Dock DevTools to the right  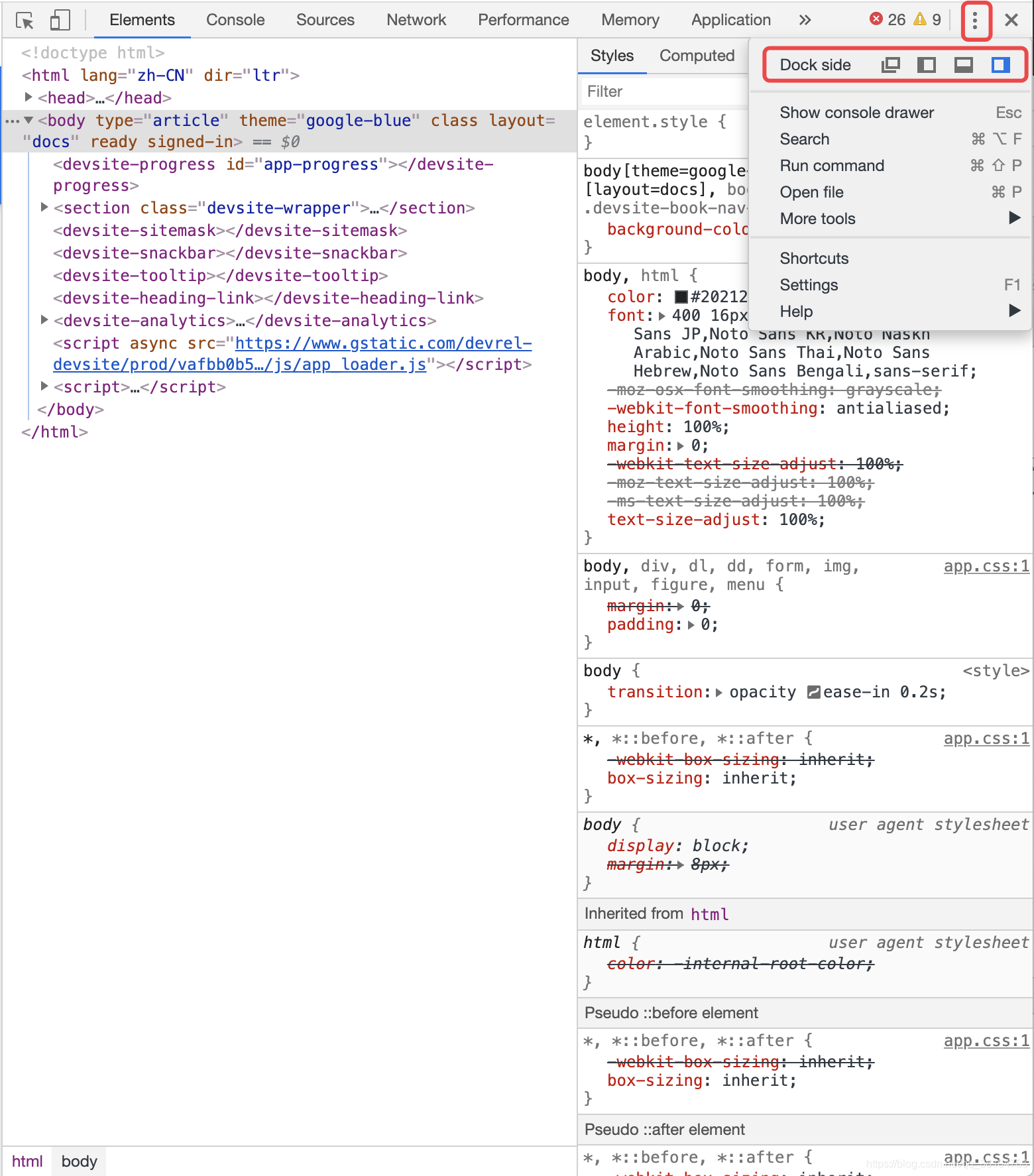[1000, 65]
